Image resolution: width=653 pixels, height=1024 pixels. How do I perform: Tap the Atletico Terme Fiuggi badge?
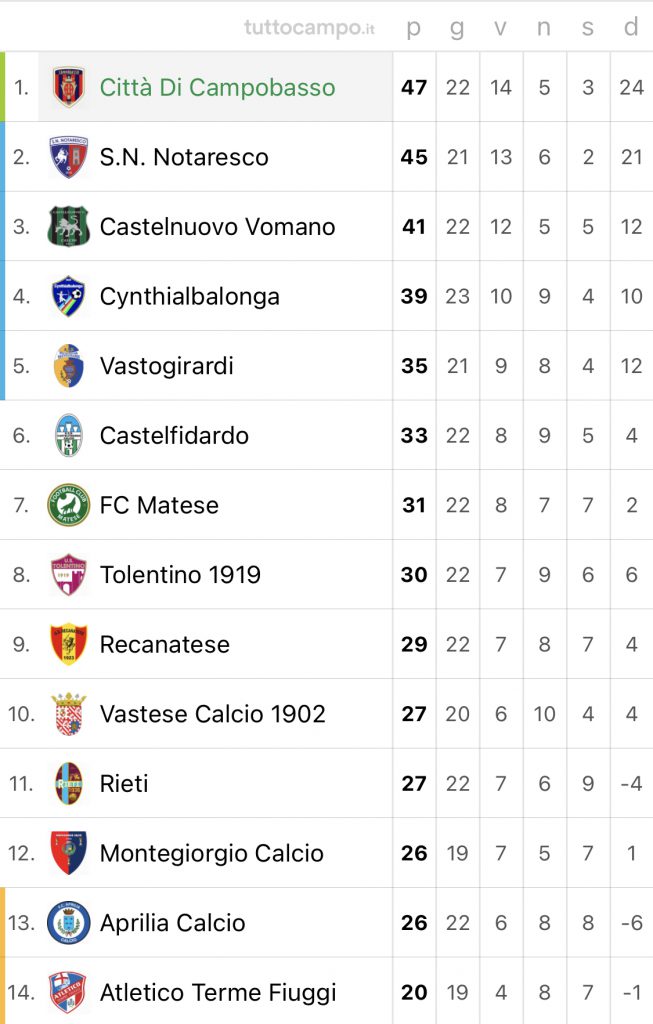(69, 993)
